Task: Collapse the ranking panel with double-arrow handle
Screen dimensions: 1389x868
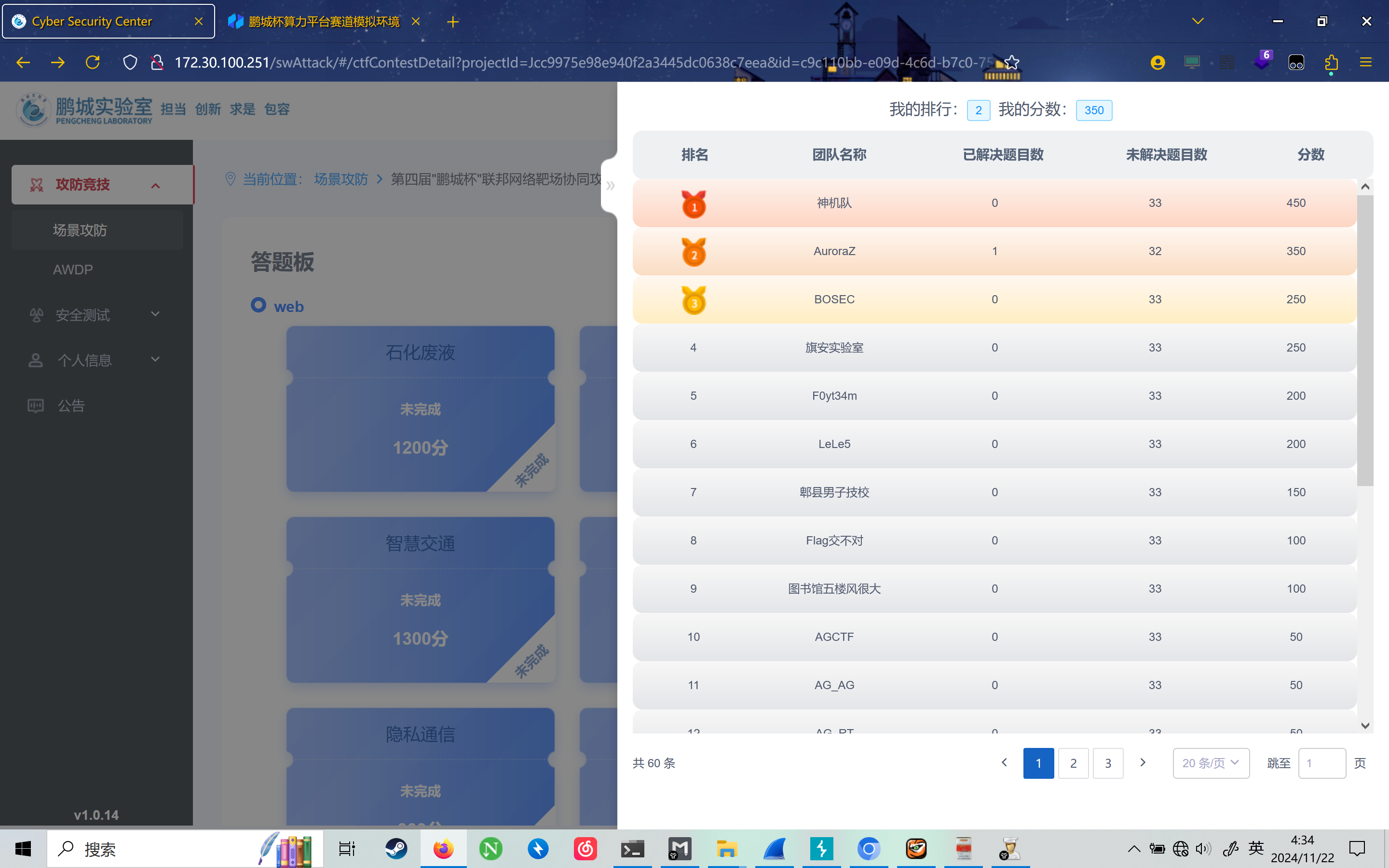Action: coord(610,186)
